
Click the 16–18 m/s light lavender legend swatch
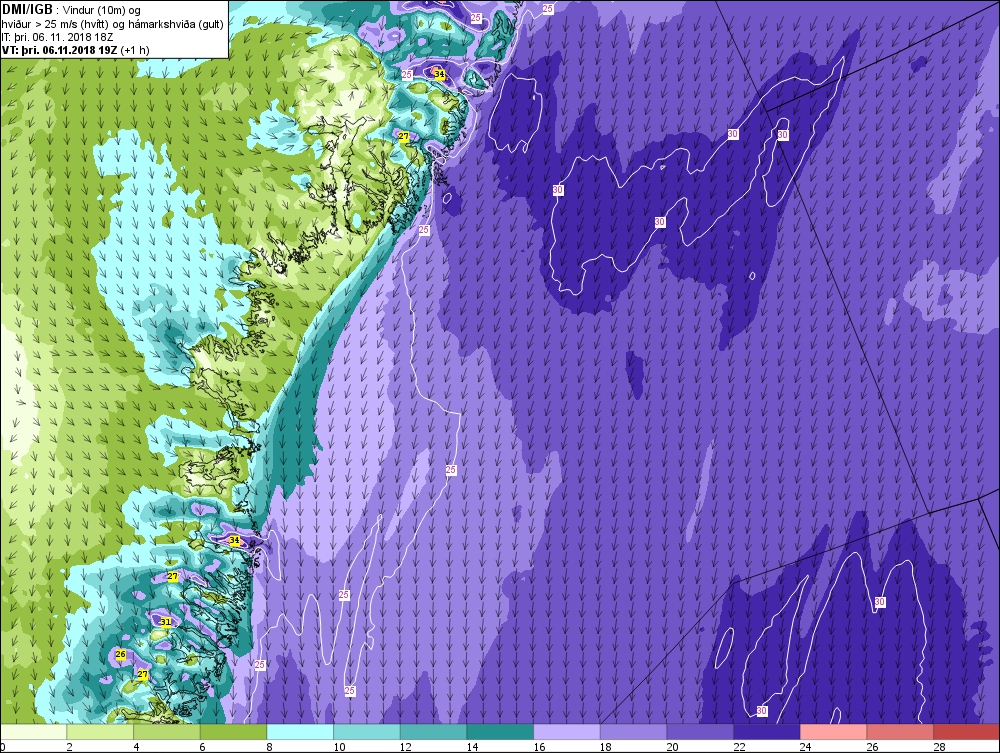566,732
